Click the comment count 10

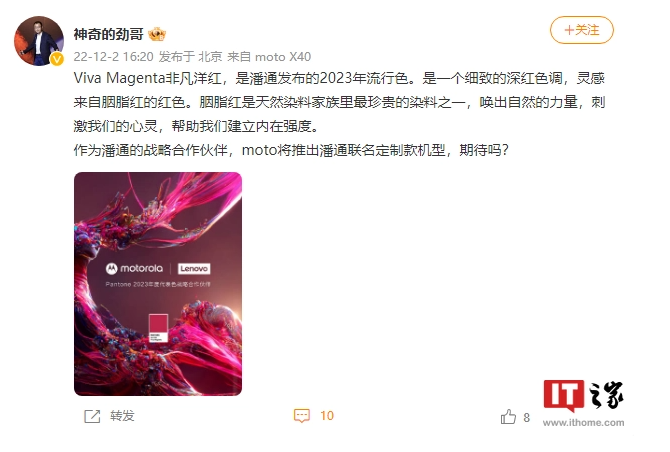pos(327,416)
